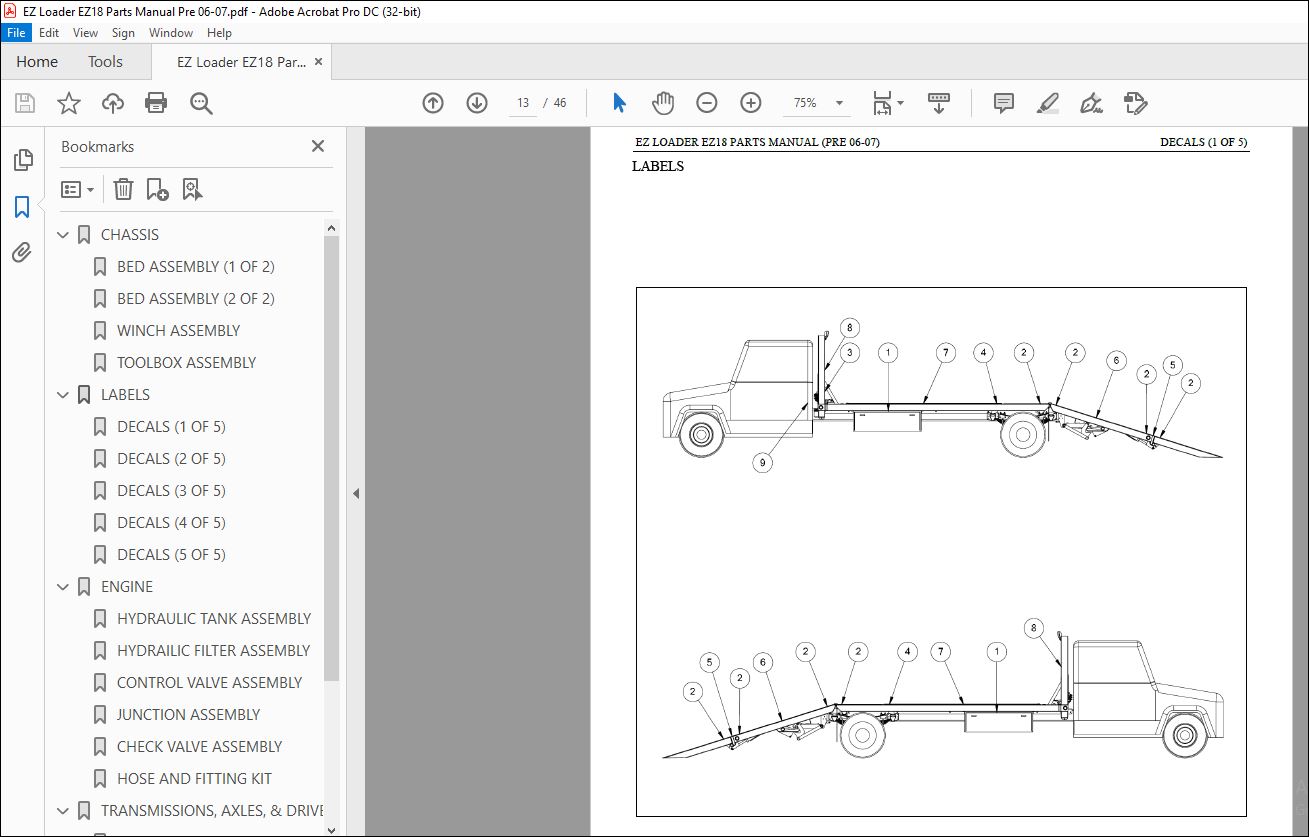Open Page Thumbnails panel icon
Viewport: 1309px width, 837px height.
(x=22, y=160)
